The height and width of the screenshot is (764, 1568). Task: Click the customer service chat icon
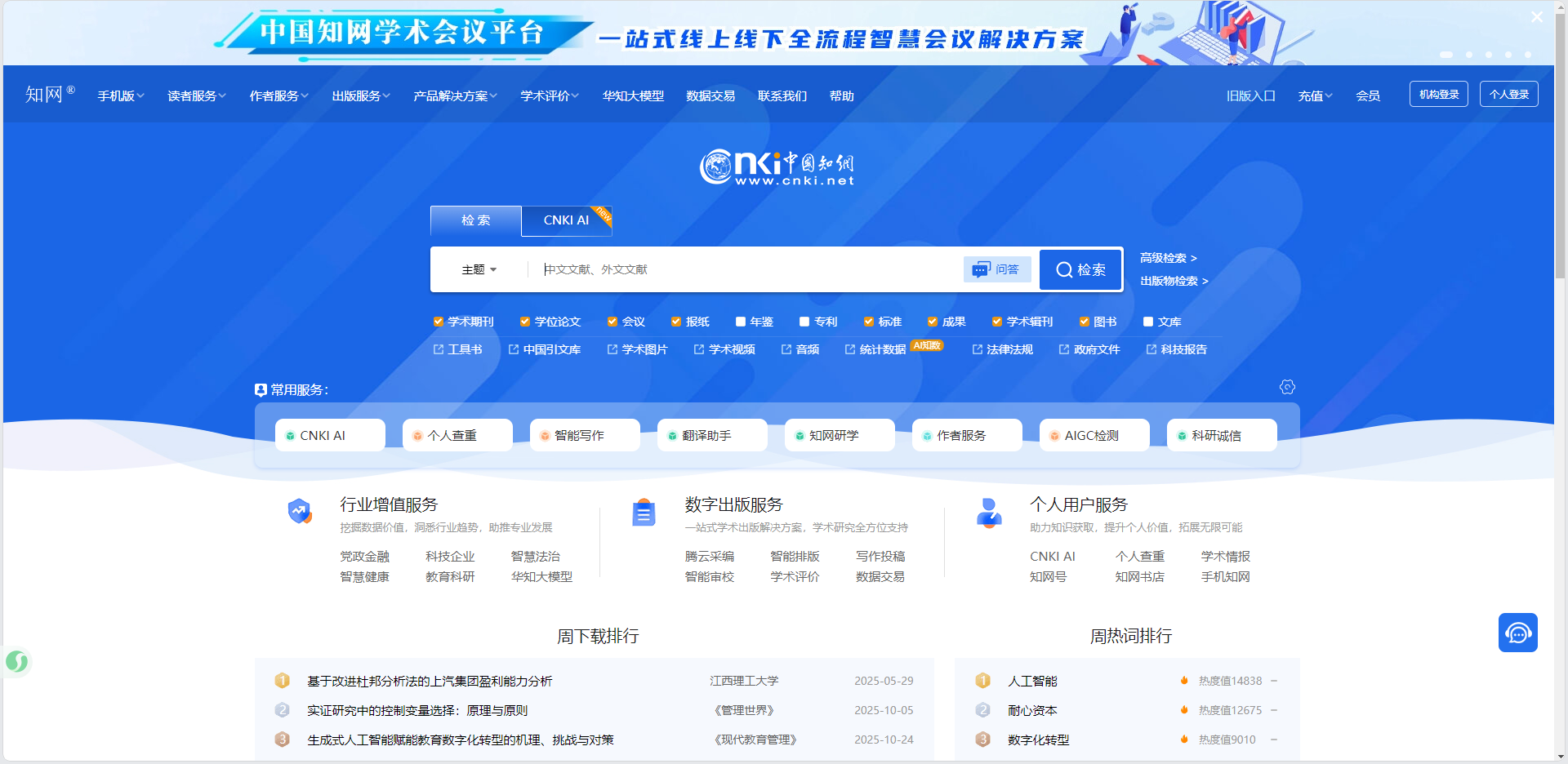[x=1517, y=633]
